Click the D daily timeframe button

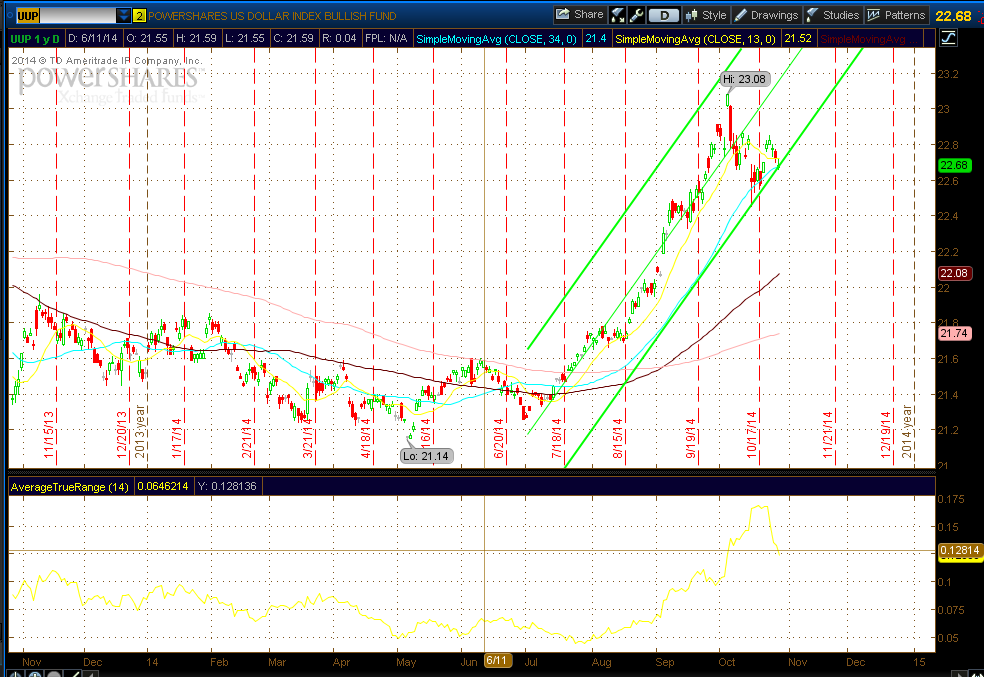tap(663, 15)
